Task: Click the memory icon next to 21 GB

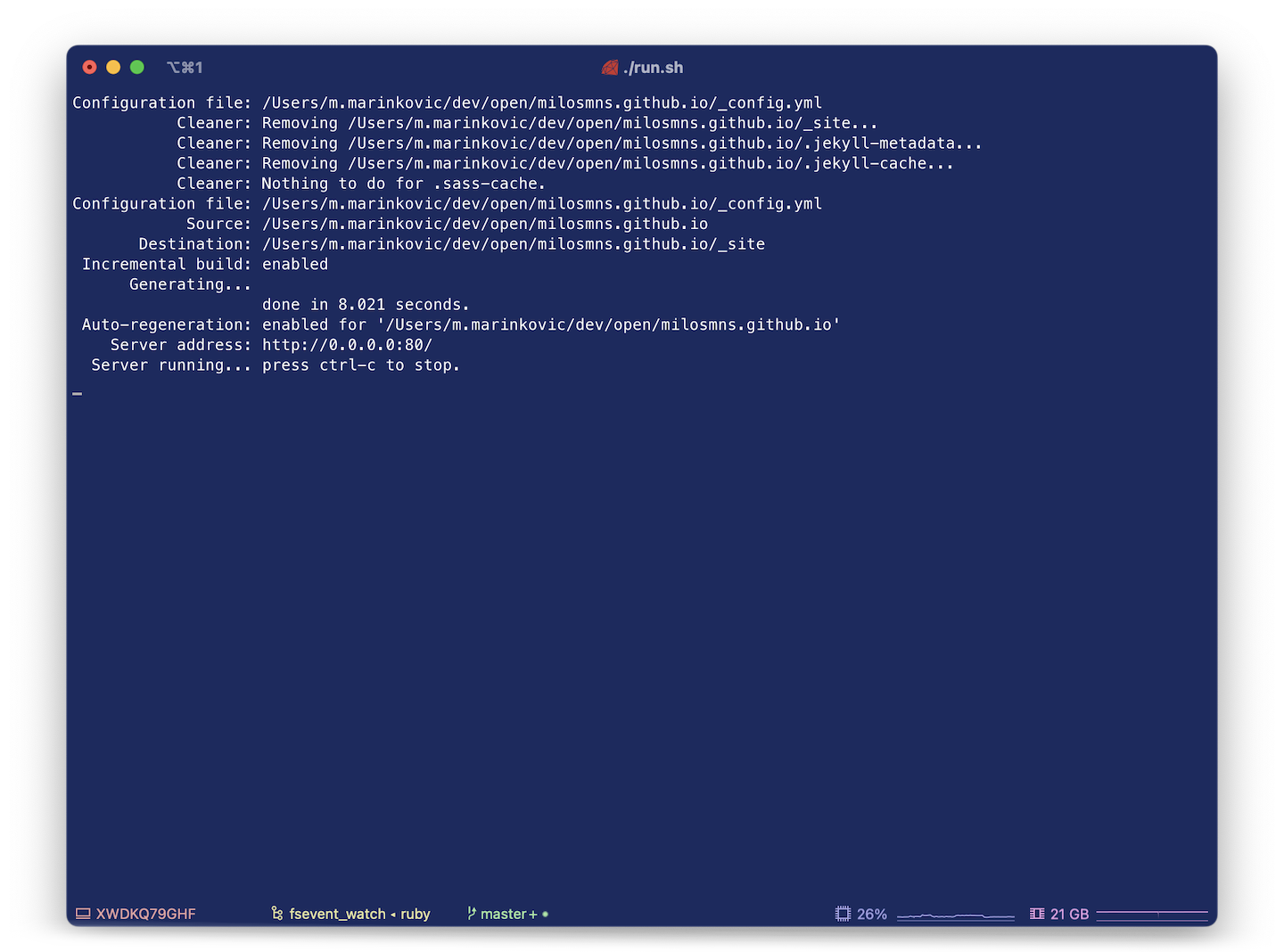Action: click(x=1037, y=914)
